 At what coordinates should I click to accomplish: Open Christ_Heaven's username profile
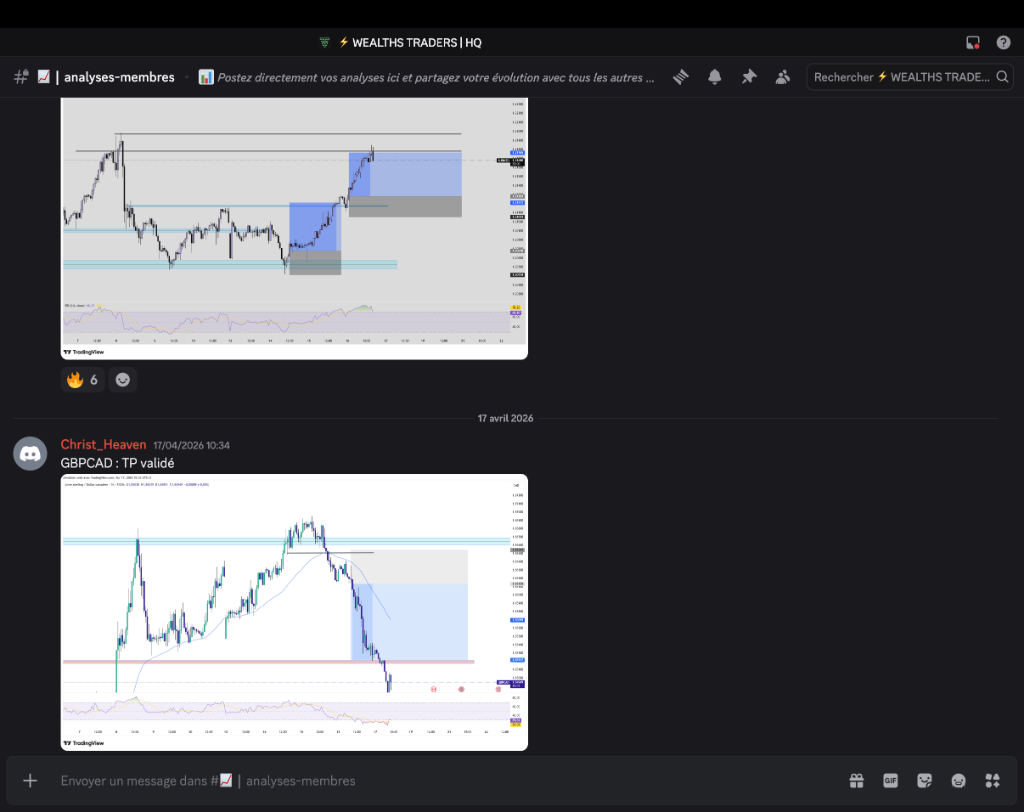point(103,444)
